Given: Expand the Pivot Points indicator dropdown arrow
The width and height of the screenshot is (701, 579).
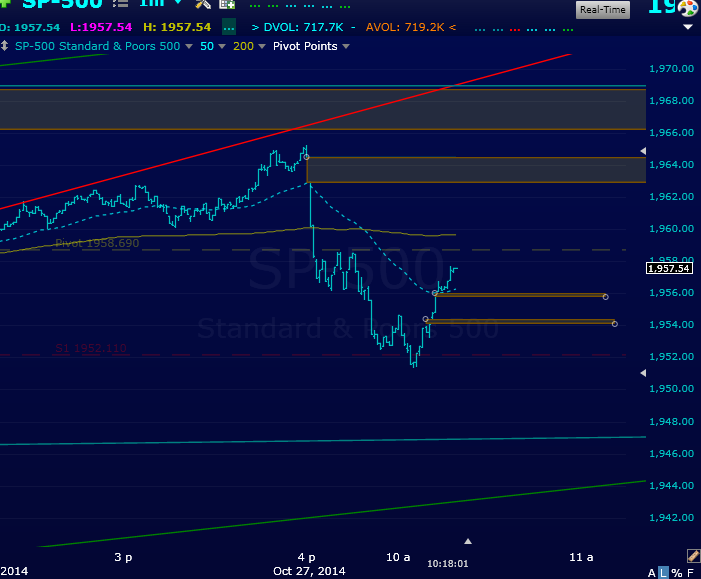Looking at the screenshot, I should pyautogui.click(x=346, y=46).
